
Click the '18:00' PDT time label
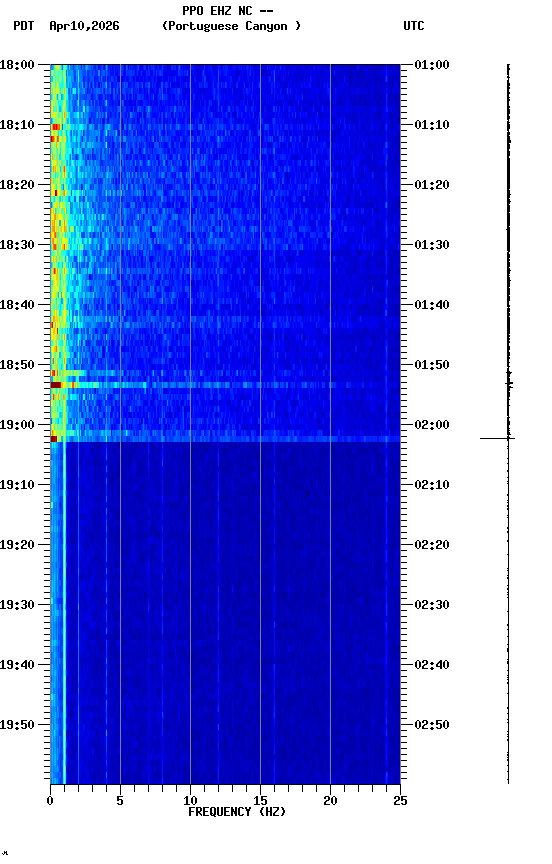(x=17, y=65)
